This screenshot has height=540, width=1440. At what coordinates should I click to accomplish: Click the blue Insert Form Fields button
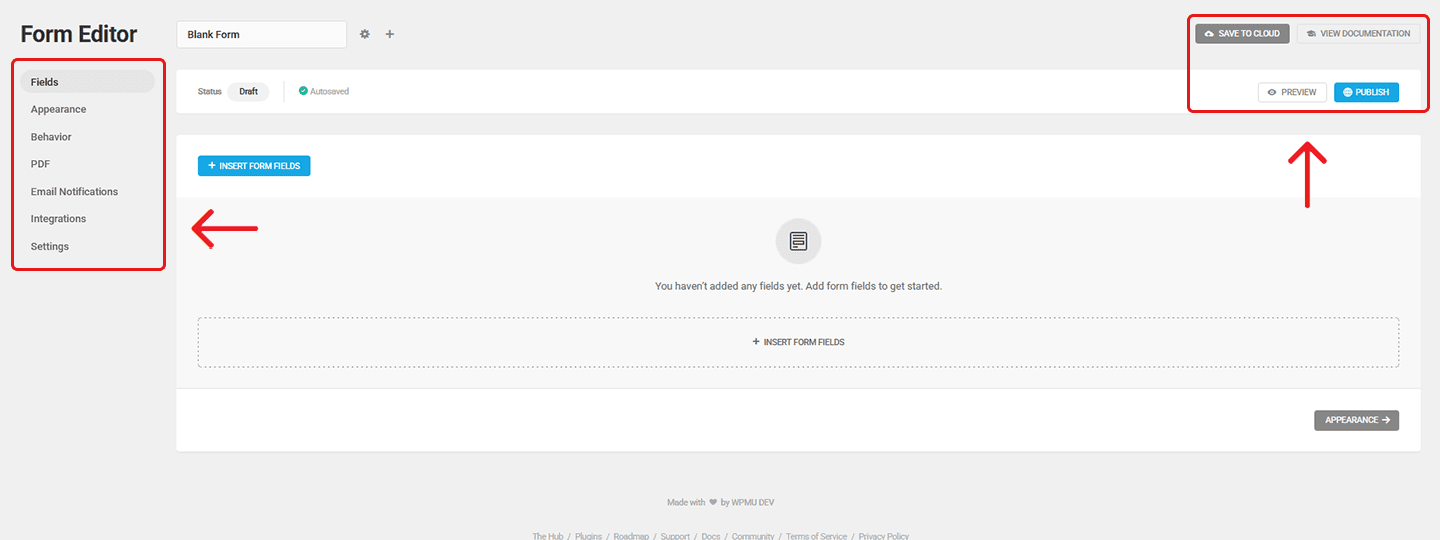pos(254,166)
